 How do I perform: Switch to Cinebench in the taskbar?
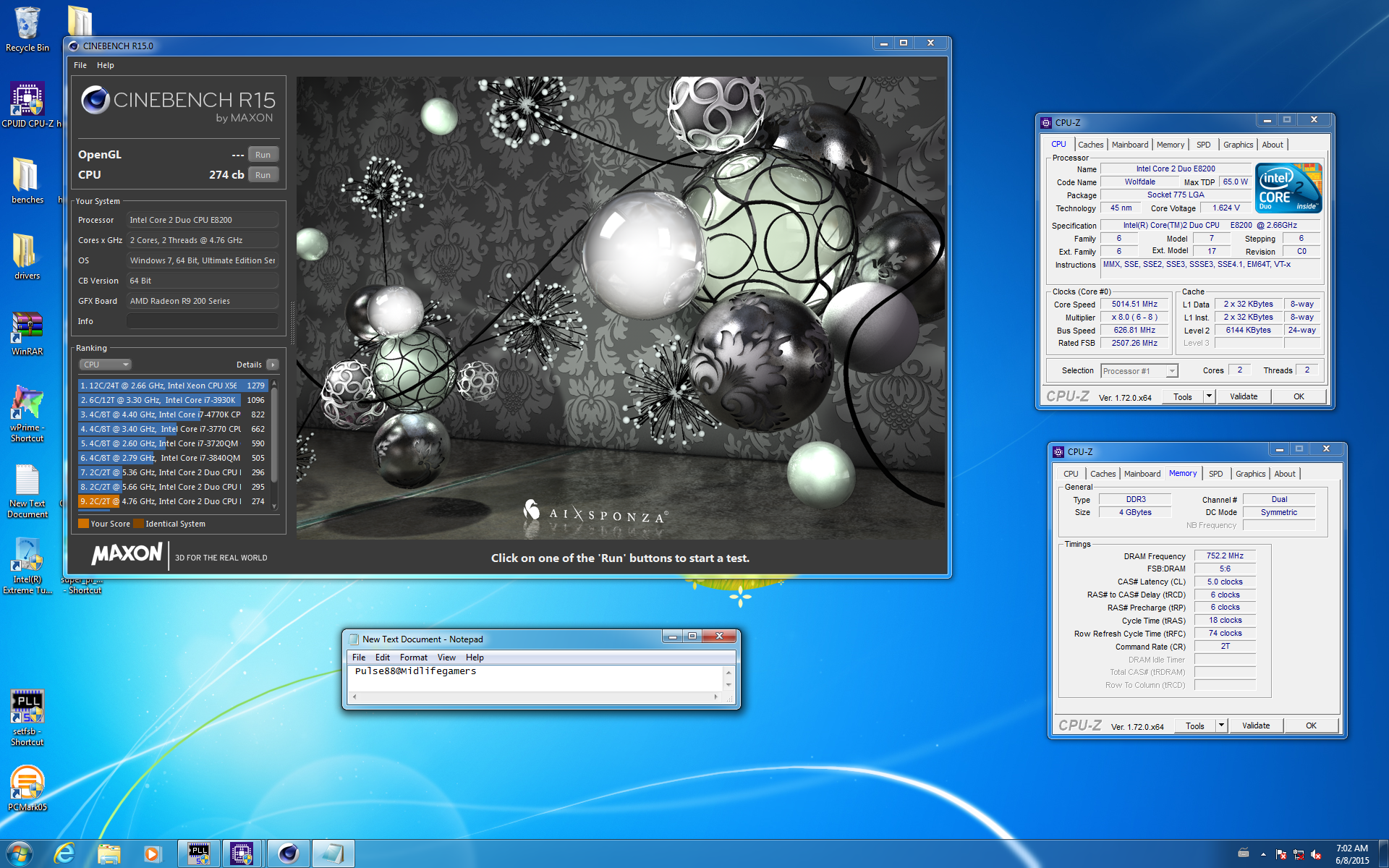pos(288,854)
